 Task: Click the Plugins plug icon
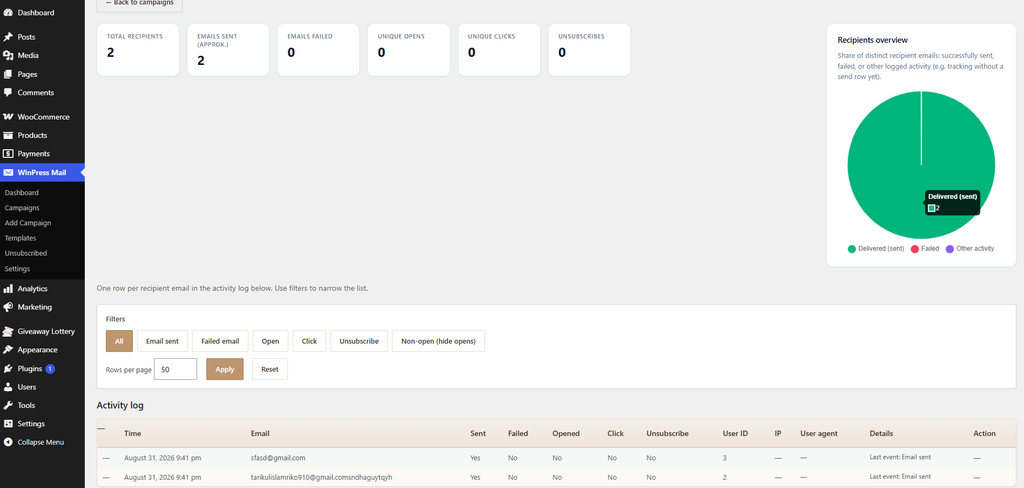click(8, 368)
